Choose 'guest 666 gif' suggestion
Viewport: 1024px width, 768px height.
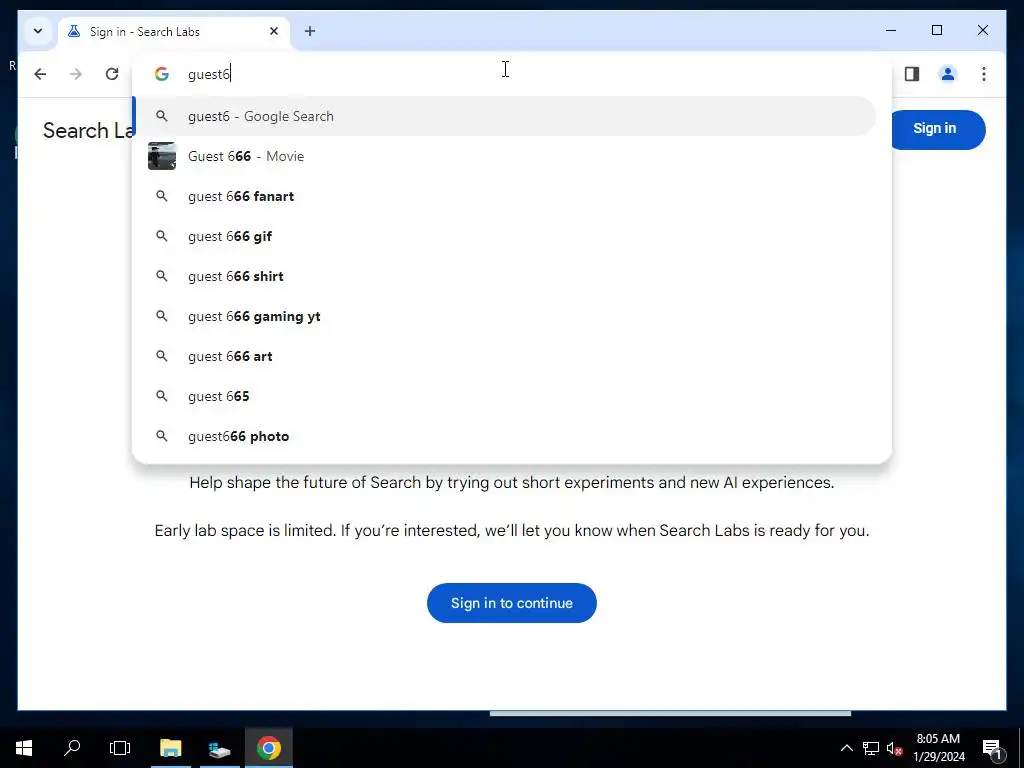[x=504, y=236]
